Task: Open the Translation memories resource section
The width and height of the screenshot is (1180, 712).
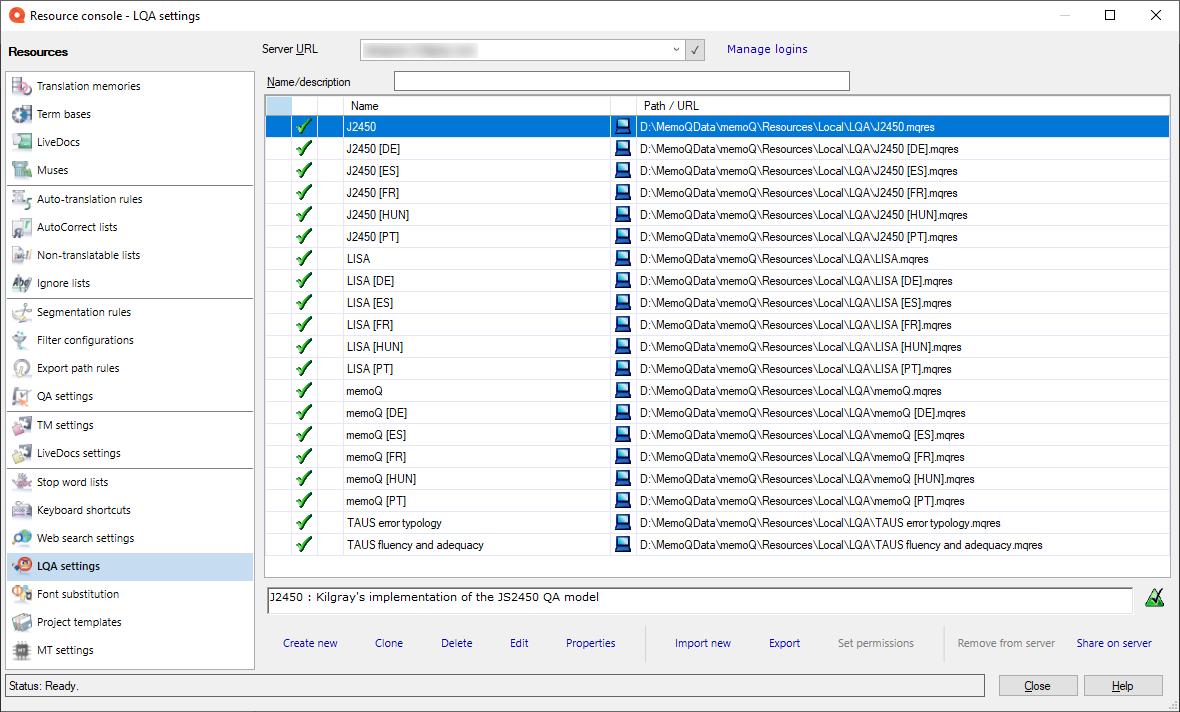Action: pos(84,86)
